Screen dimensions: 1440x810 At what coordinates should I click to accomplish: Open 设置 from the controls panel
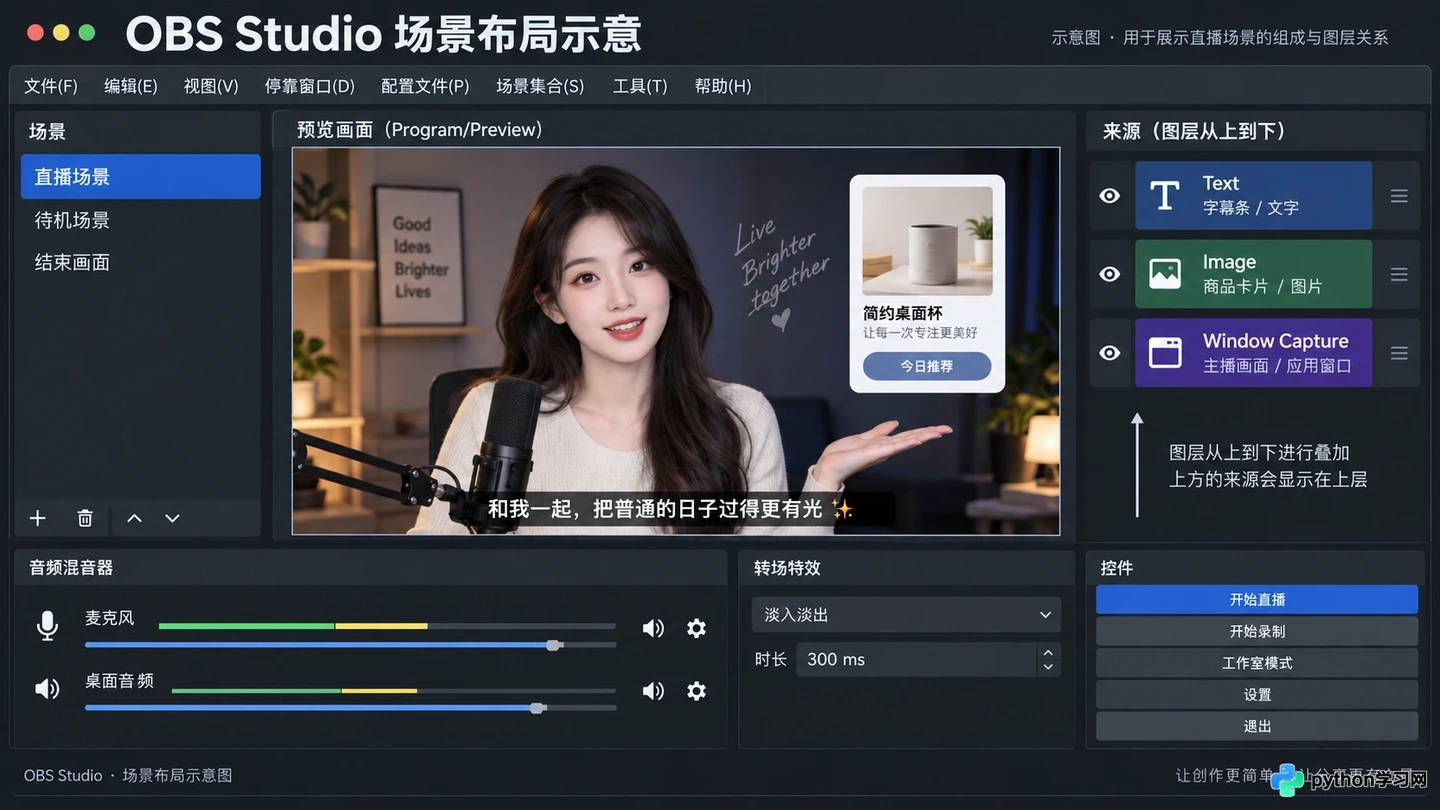1257,695
